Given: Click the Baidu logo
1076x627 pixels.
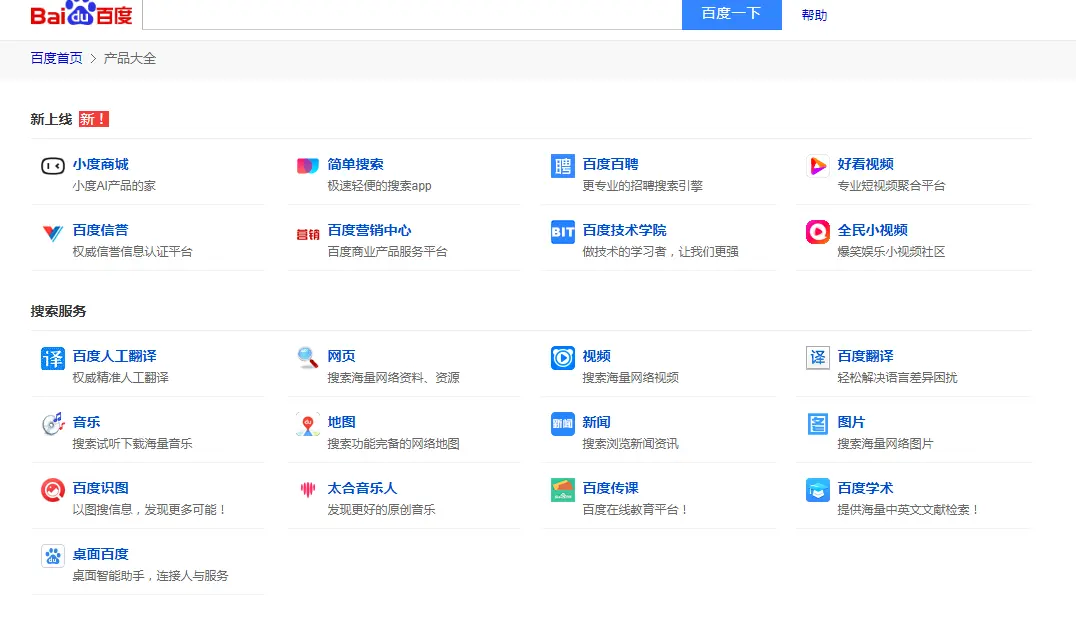Looking at the screenshot, I should (81, 14).
